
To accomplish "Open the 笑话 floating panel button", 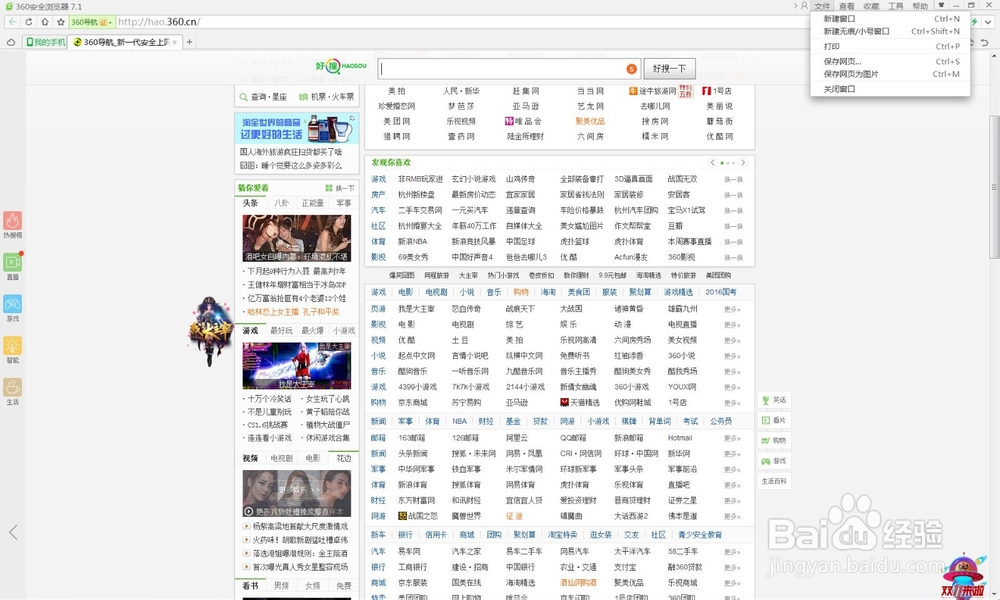I will coord(774,400).
